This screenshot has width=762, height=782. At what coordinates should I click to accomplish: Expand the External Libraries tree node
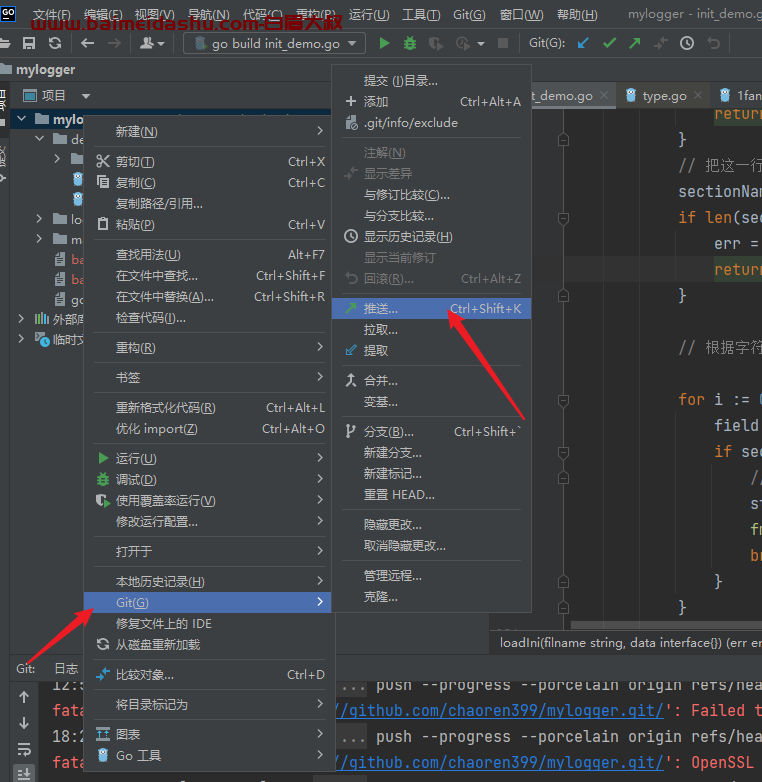click(21, 318)
